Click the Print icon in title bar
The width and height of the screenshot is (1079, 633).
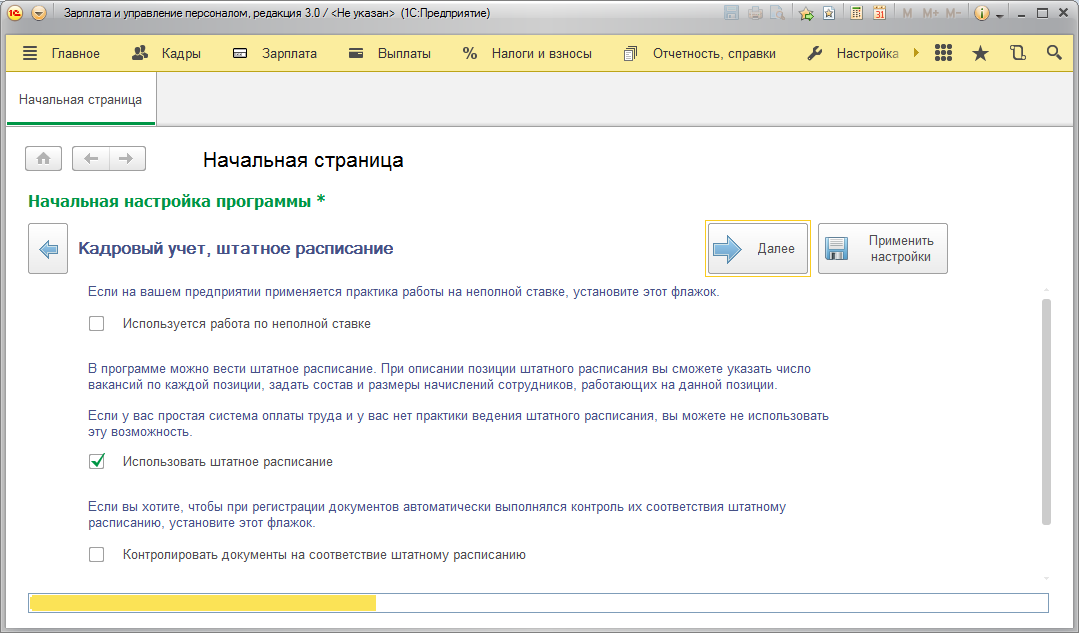point(755,13)
